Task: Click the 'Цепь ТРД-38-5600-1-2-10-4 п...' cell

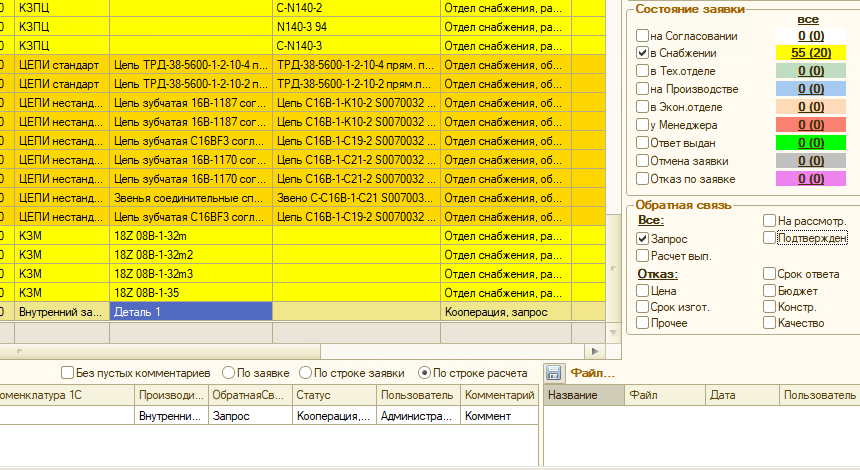Action: [x=191, y=65]
